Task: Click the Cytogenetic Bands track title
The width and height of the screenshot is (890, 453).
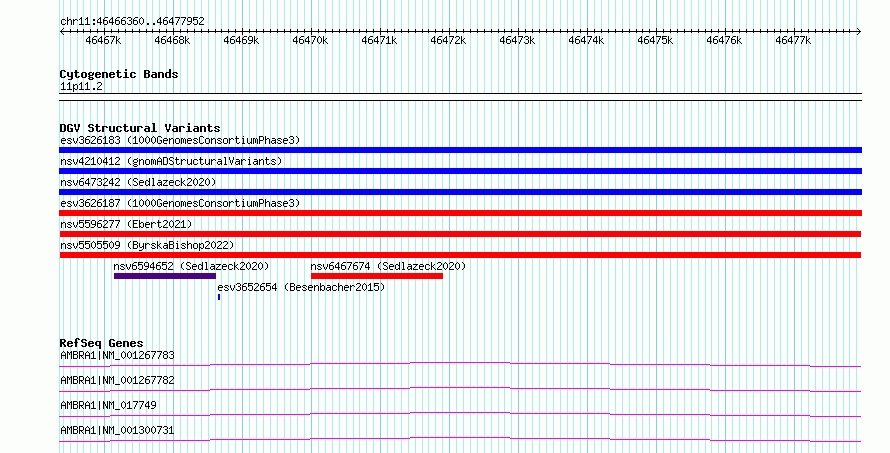Action: [119, 74]
